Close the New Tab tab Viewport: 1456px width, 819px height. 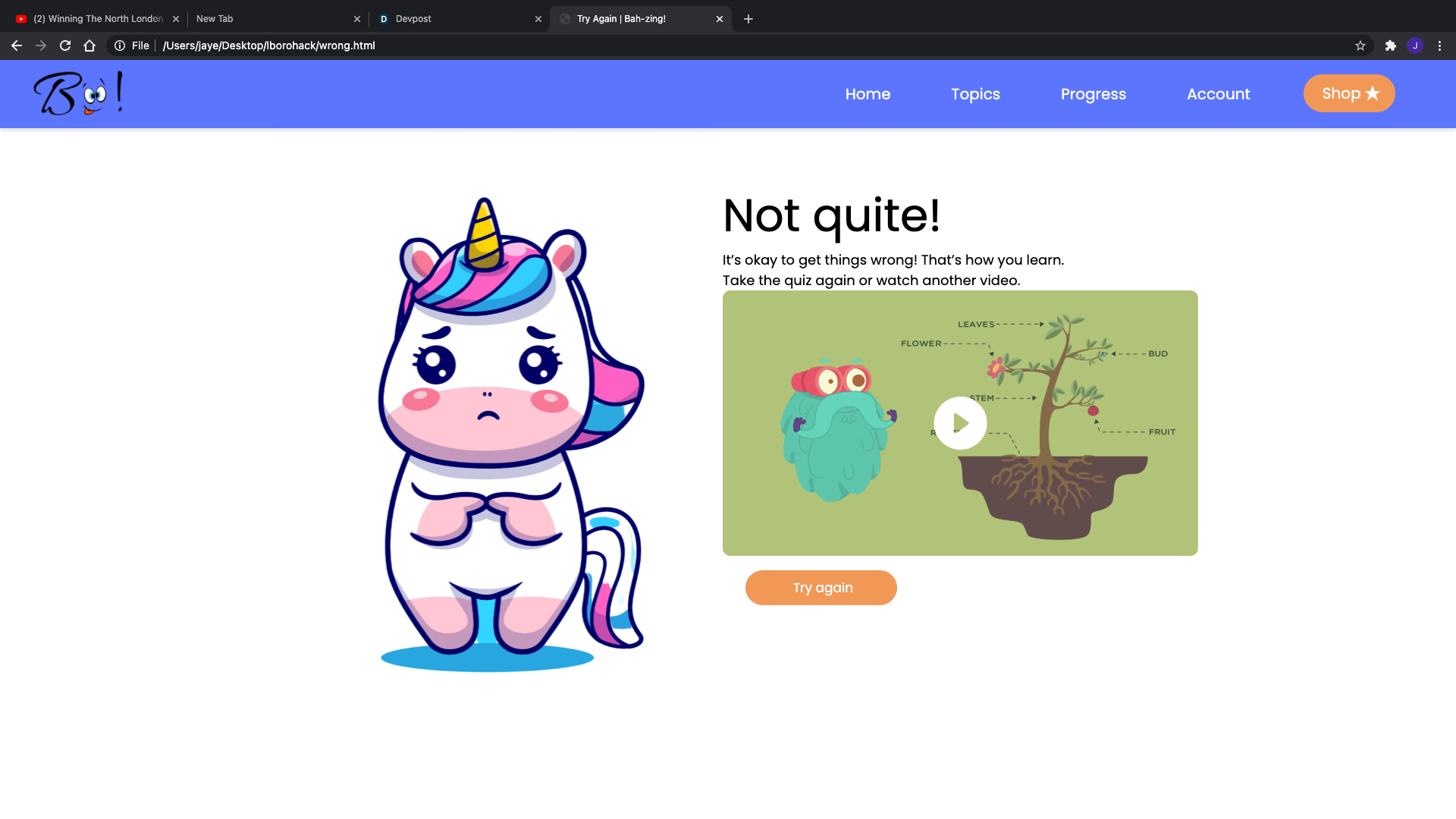coord(357,19)
